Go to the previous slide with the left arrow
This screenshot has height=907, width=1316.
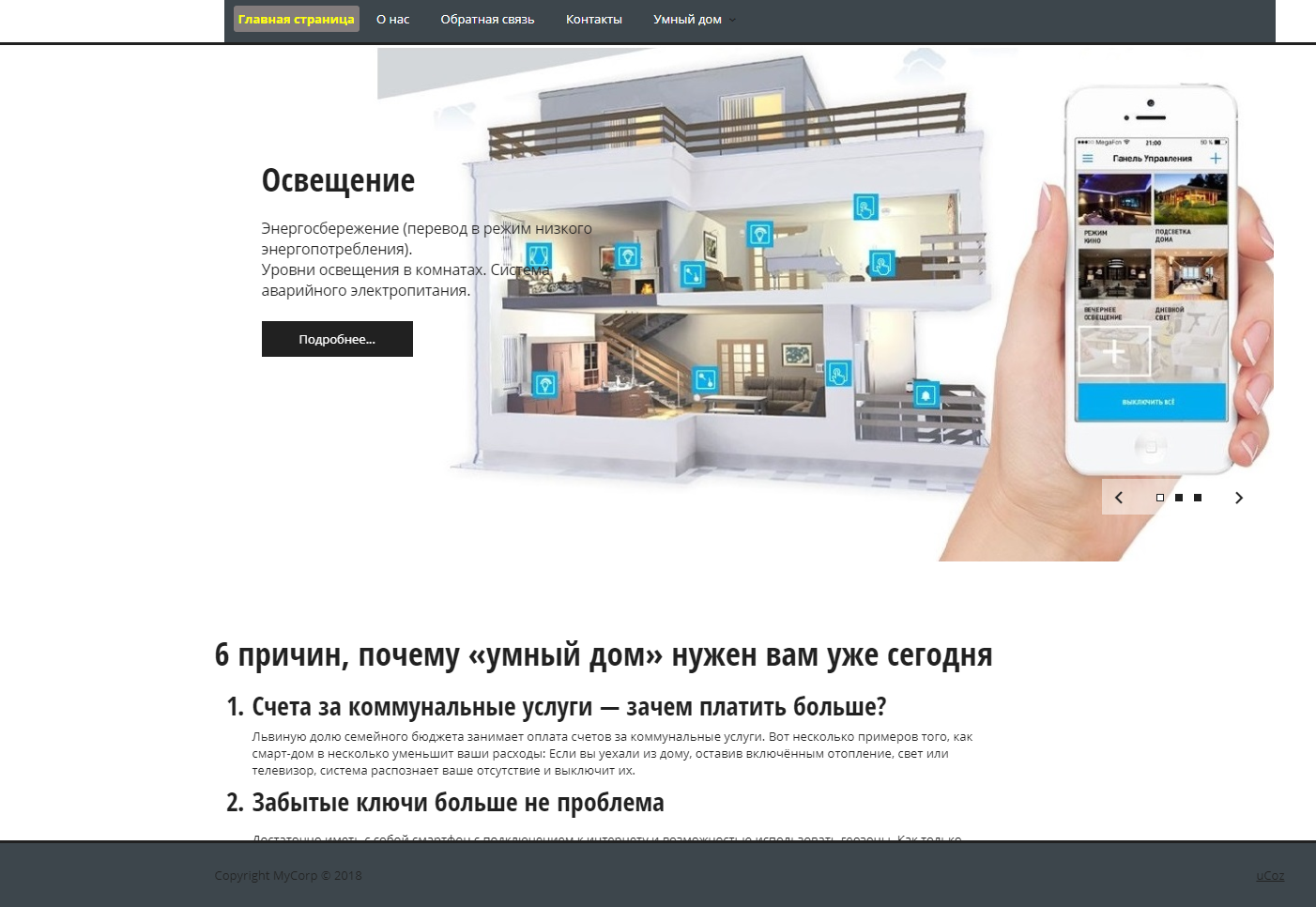click(x=1119, y=498)
